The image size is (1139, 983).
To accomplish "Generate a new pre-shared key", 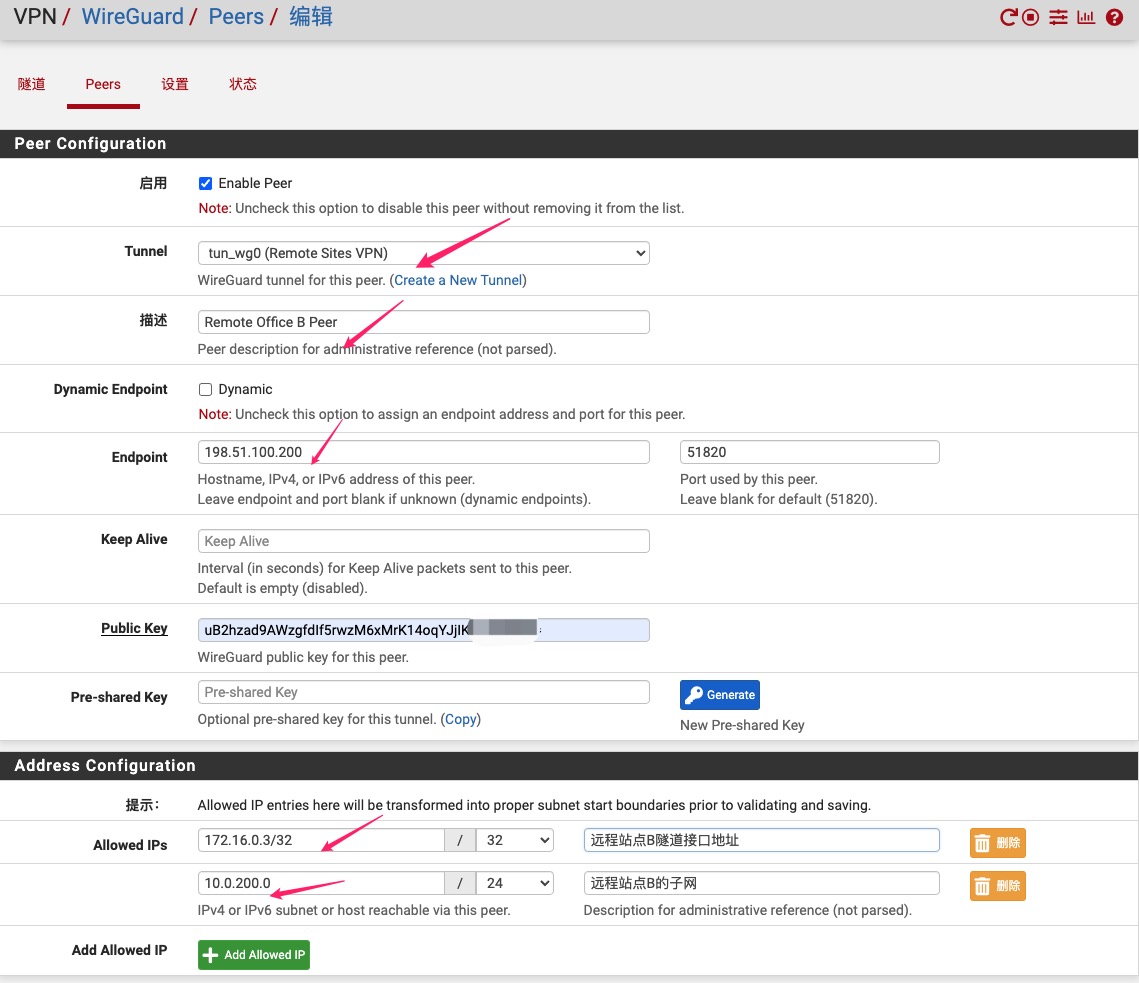I will tap(720, 694).
